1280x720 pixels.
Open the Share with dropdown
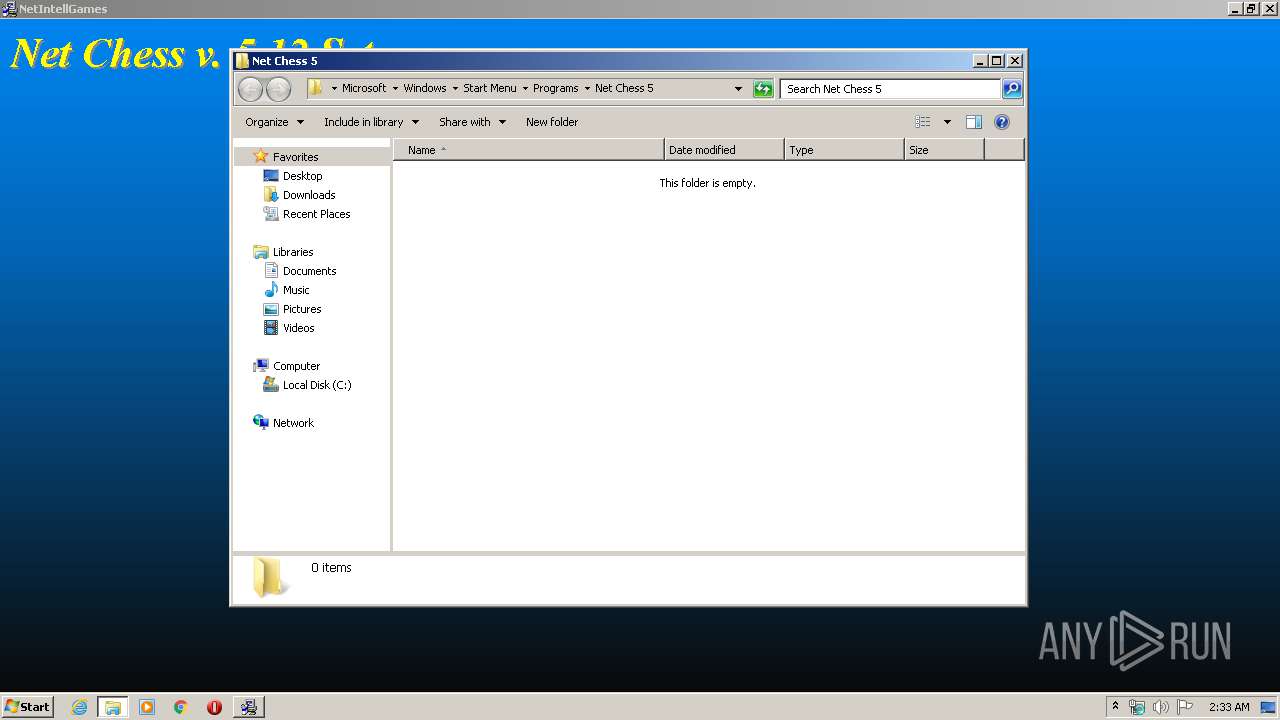(x=472, y=122)
